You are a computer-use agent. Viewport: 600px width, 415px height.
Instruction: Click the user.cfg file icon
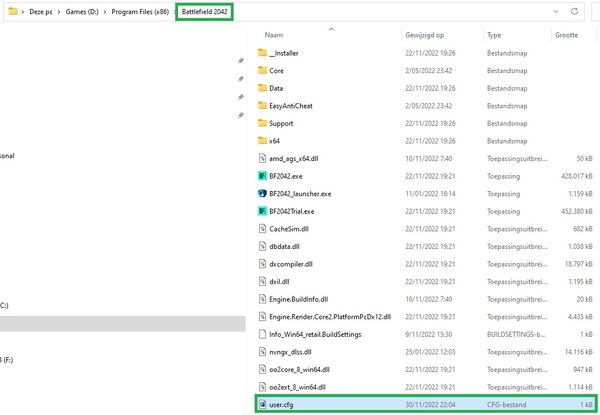pos(262,405)
